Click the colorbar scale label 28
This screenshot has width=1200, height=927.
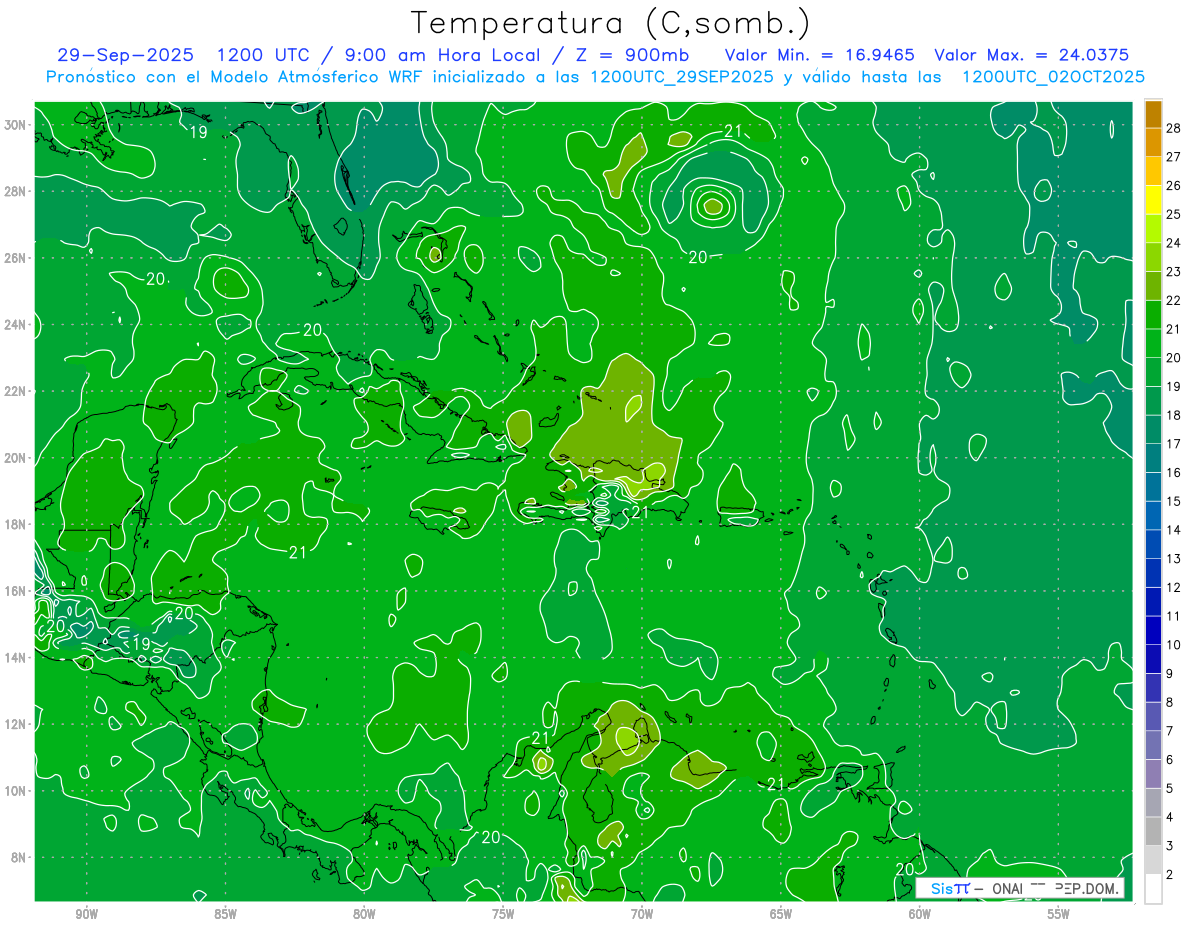coord(1174,127)
